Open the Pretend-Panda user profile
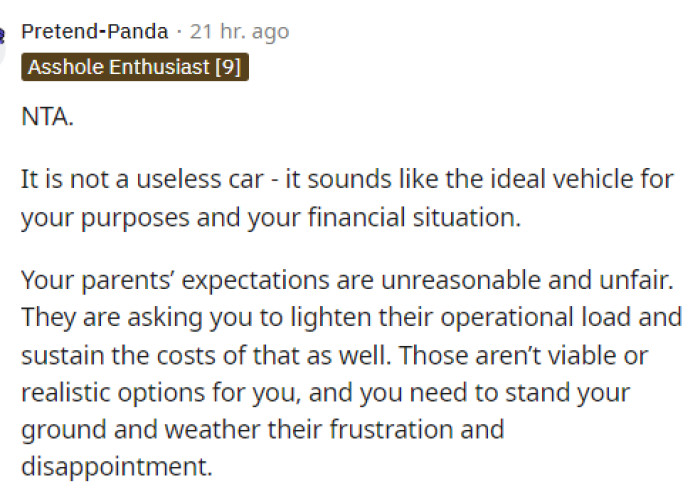 coord(95,32)
